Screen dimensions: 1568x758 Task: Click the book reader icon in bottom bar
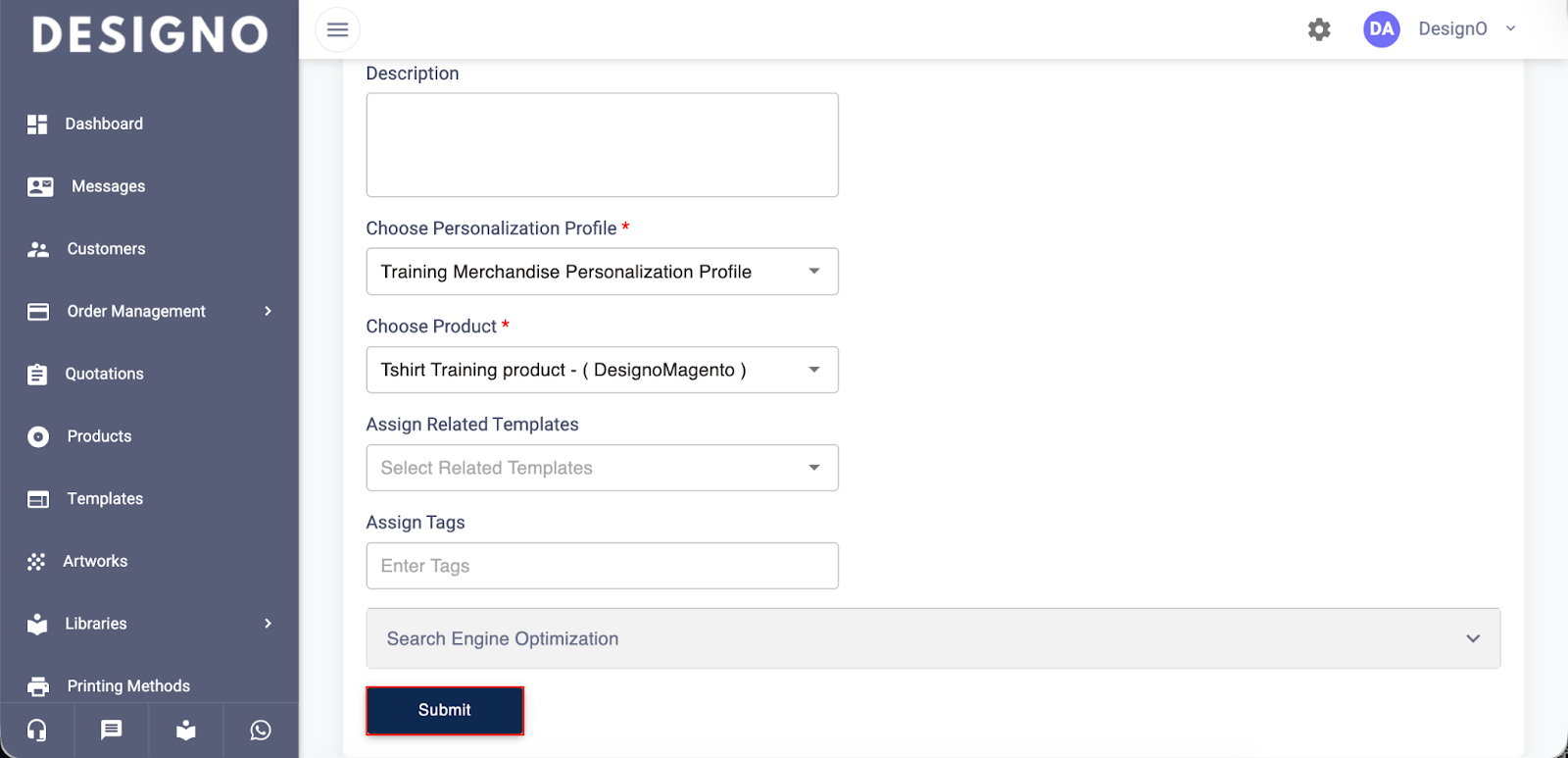point(186,731)
